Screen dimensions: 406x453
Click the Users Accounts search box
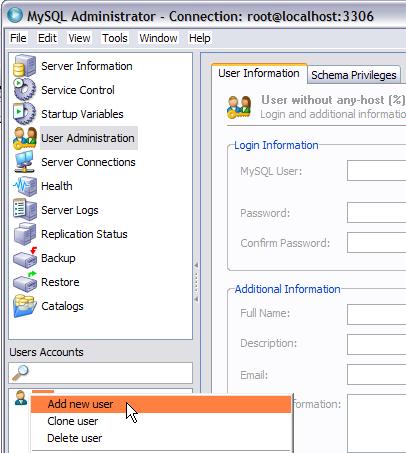100,373
